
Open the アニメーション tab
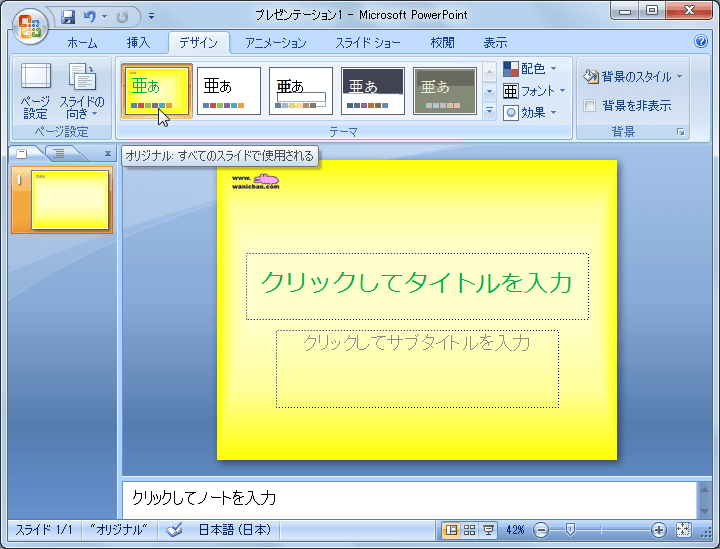point(276,43)
